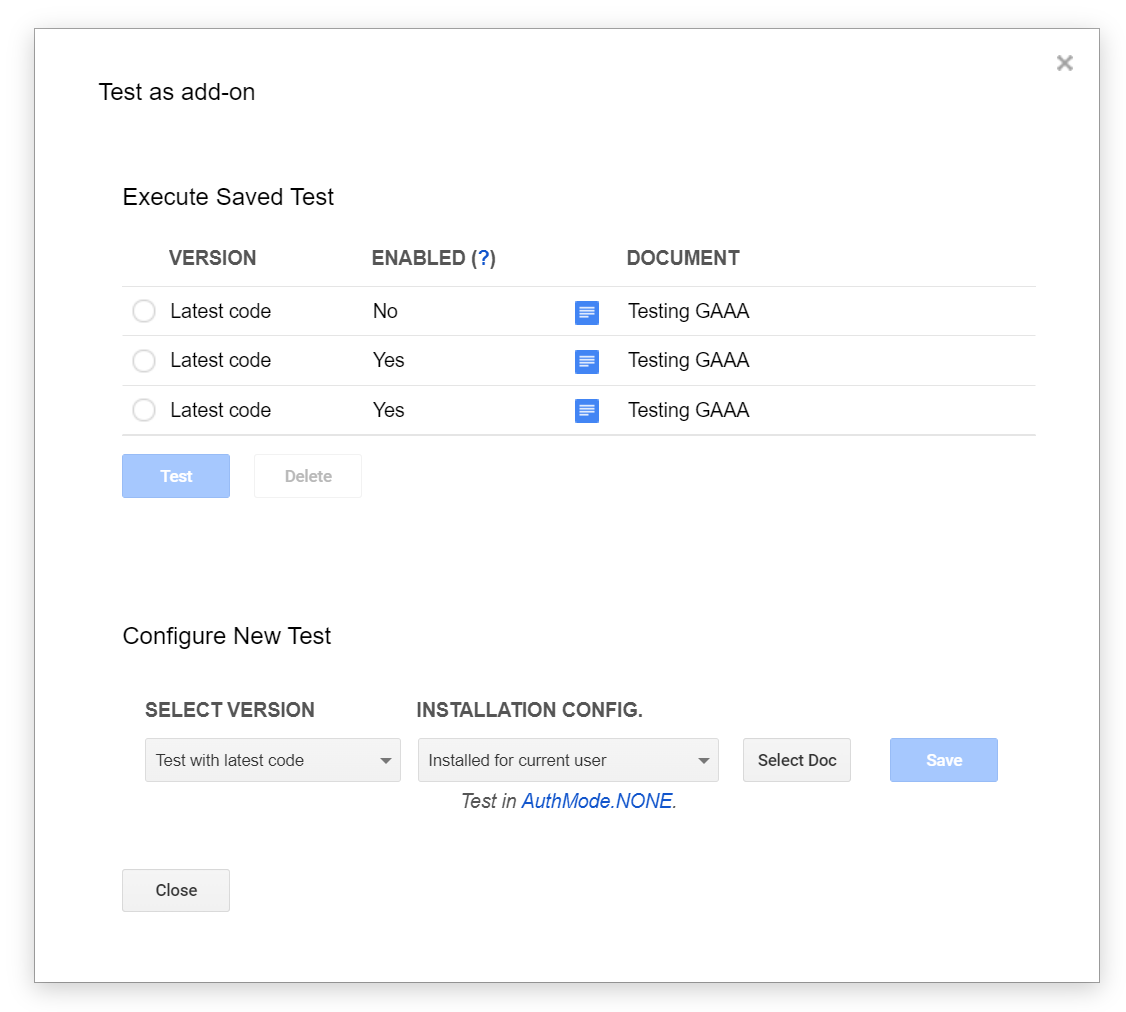This screenshot has height=1012, width=1126.
Task: Click the DOCUMENT column header
Action: (683, 258)
